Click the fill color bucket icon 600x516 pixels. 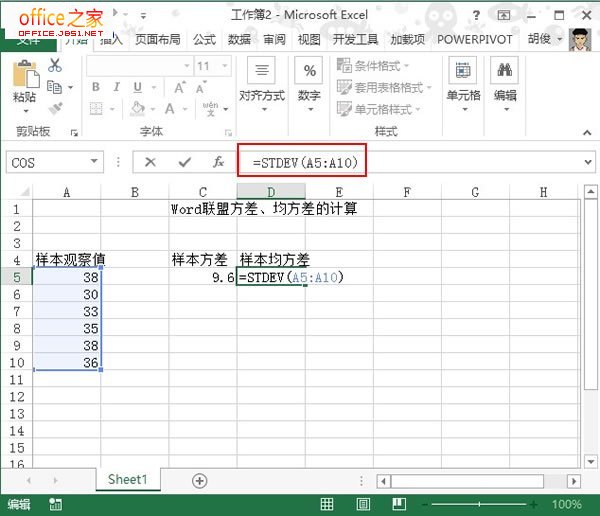(138, 109)
